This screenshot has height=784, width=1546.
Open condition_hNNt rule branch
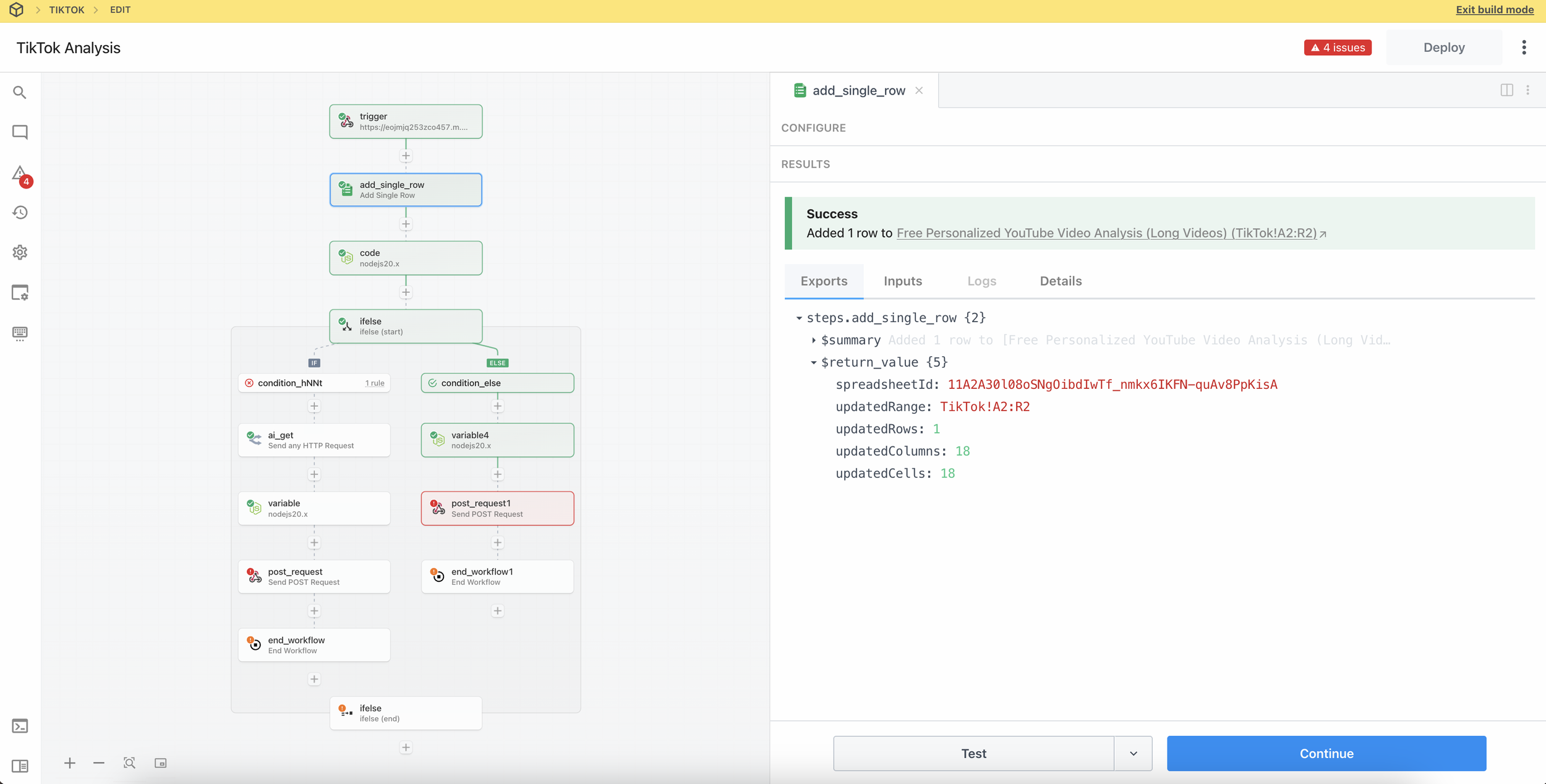click(314, 383)
